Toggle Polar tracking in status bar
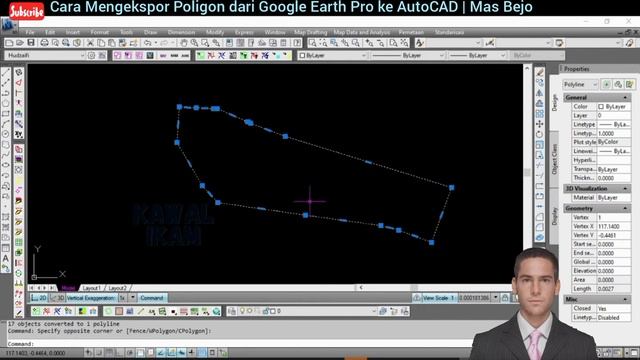 coord(130,352)
